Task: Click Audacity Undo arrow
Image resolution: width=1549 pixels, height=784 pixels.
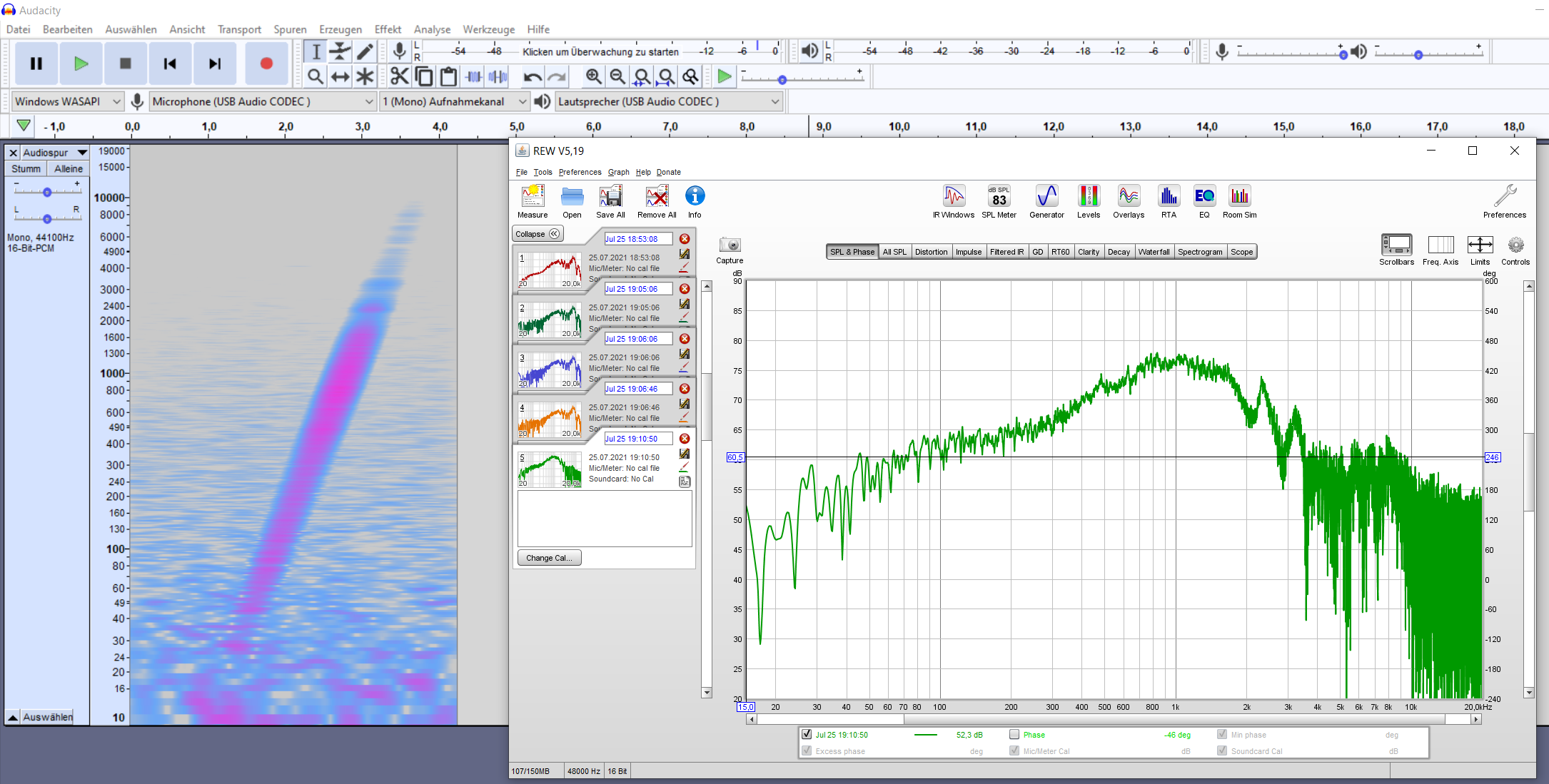Action: (x=533, y=76)
